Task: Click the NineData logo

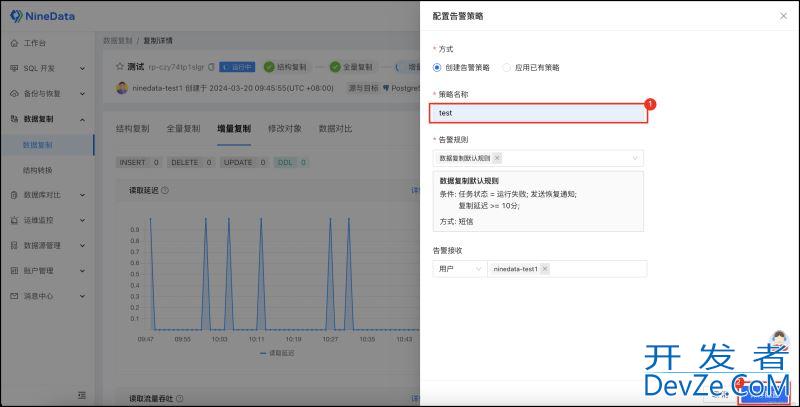Action: click(43, 16)
